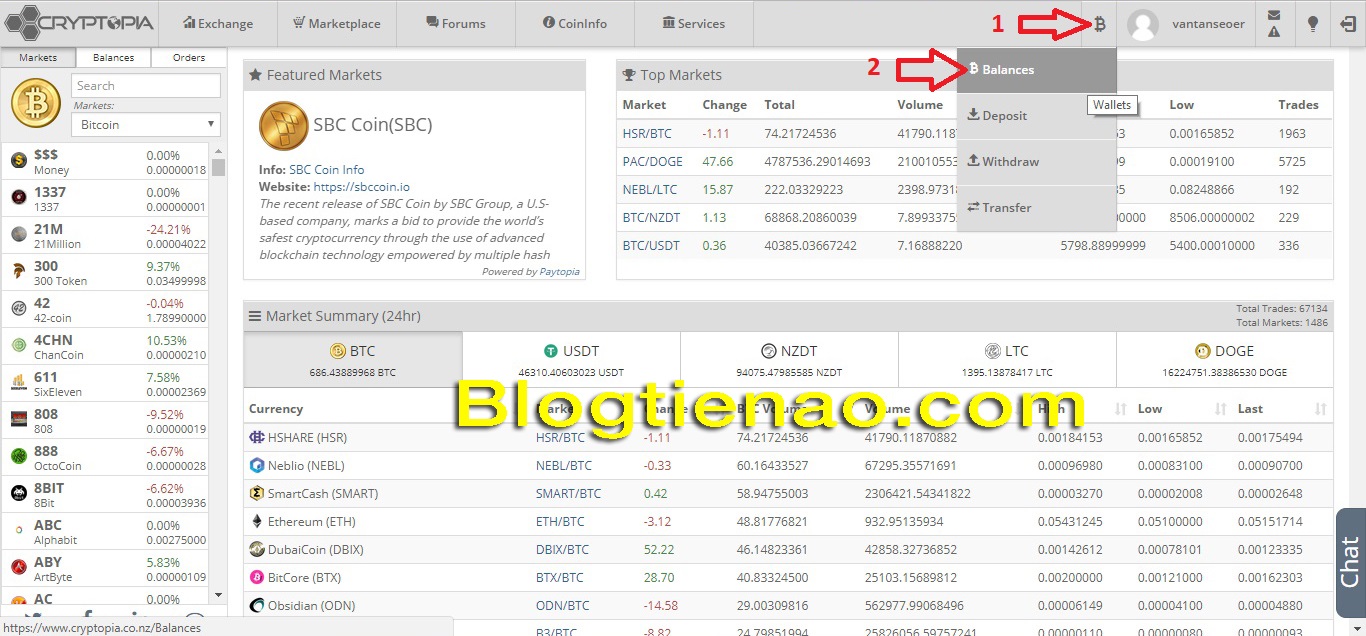1366x636 pixels.
Task: Click the logout icon in header
Action: coord(1347,24)
